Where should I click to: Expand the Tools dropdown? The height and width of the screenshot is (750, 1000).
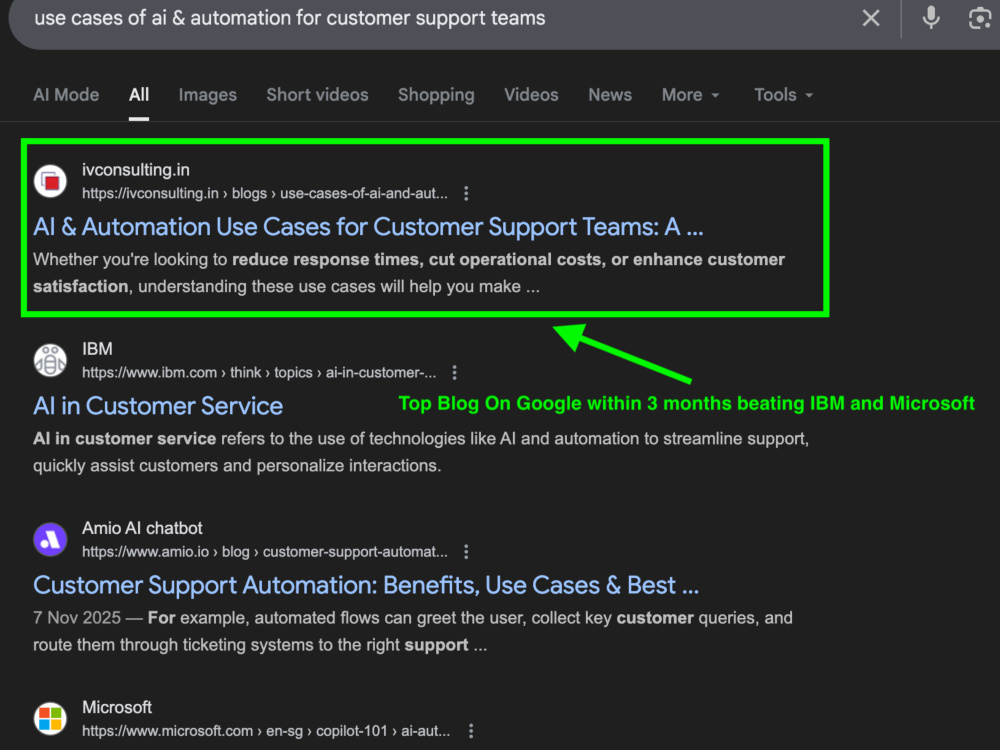[x=784, y=95]
